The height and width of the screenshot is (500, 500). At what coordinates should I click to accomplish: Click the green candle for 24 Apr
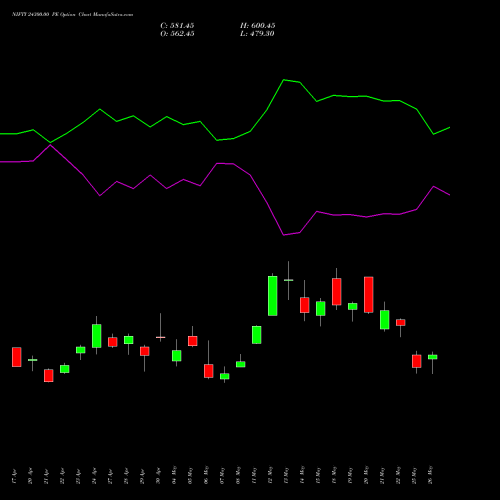point(97,336)
